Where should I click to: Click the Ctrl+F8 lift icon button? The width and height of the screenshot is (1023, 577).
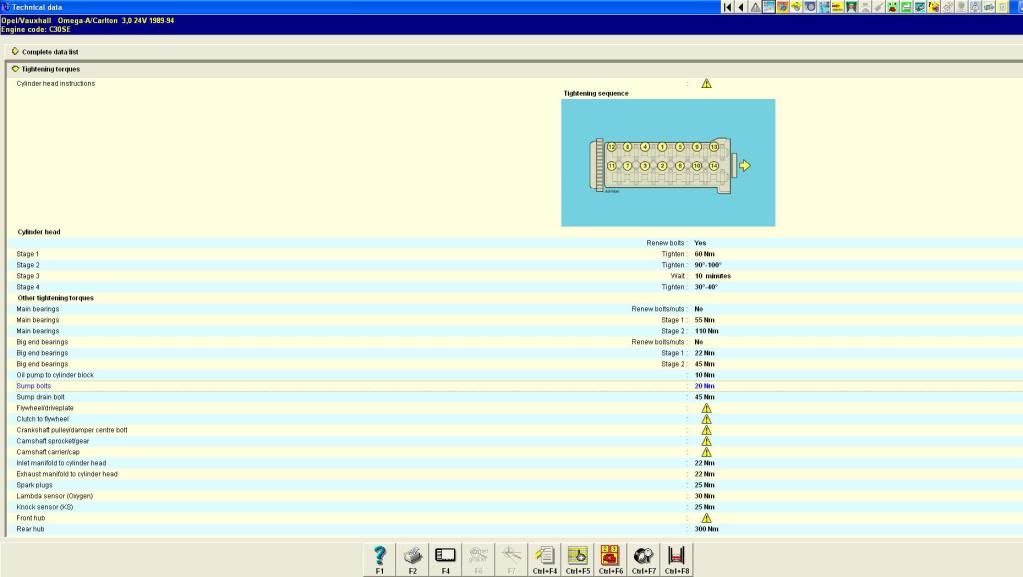pos(675,558)
